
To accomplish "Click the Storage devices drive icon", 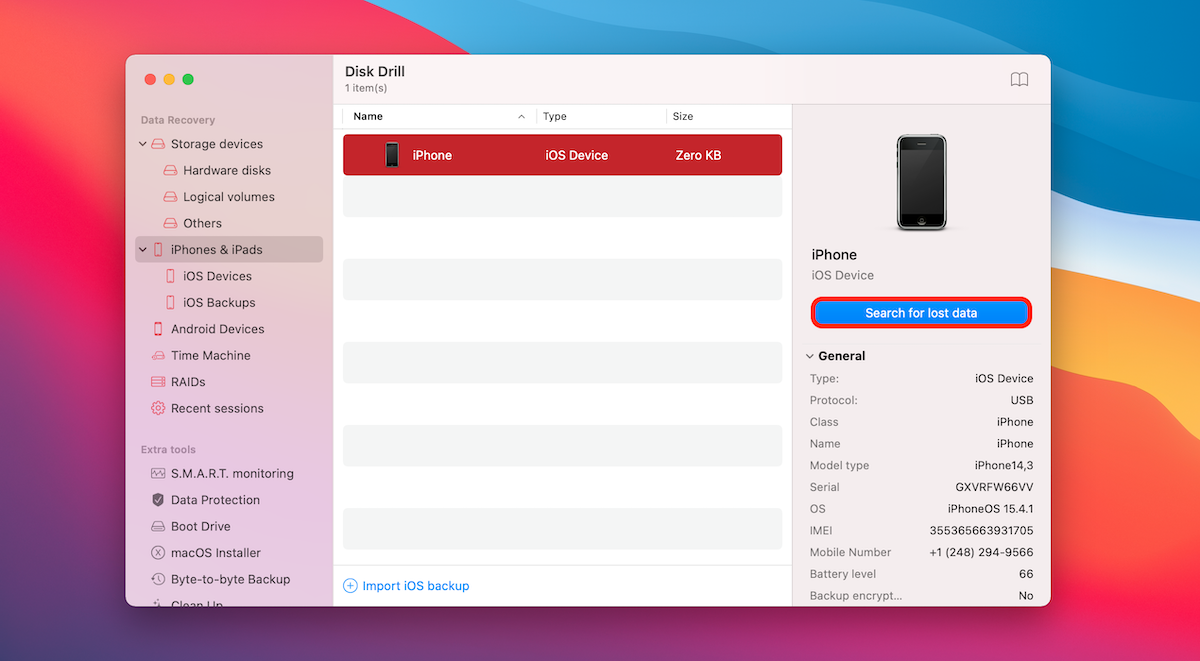I will pyautogui.click(x=158, y=144).
